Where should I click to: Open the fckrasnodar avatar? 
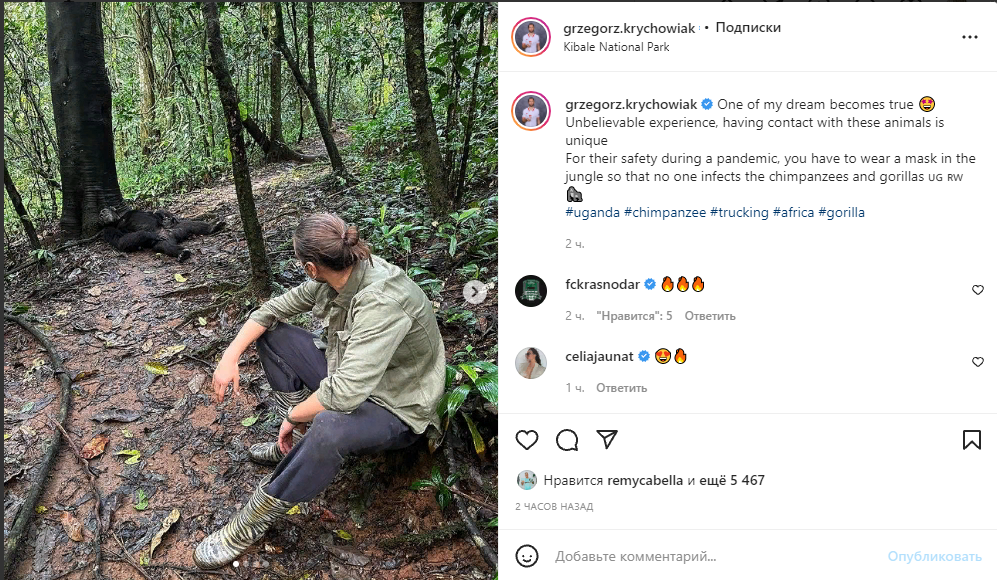(x=531, y=291)
